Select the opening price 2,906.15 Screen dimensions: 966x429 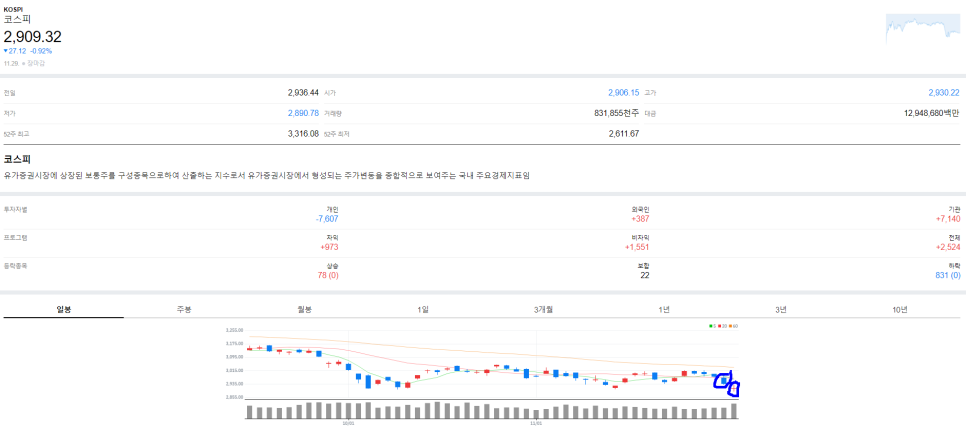coord(623,93)
